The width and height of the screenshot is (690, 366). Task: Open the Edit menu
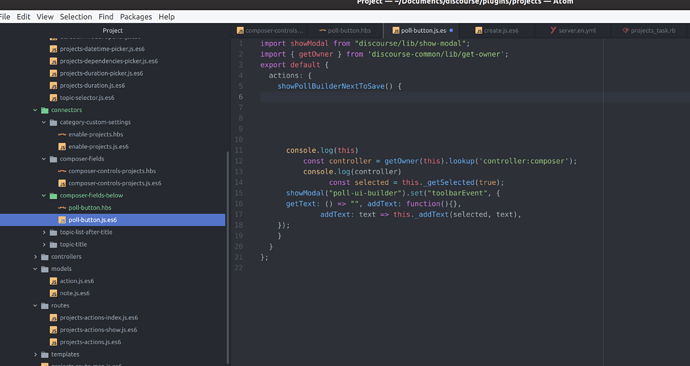click(23, 17)
